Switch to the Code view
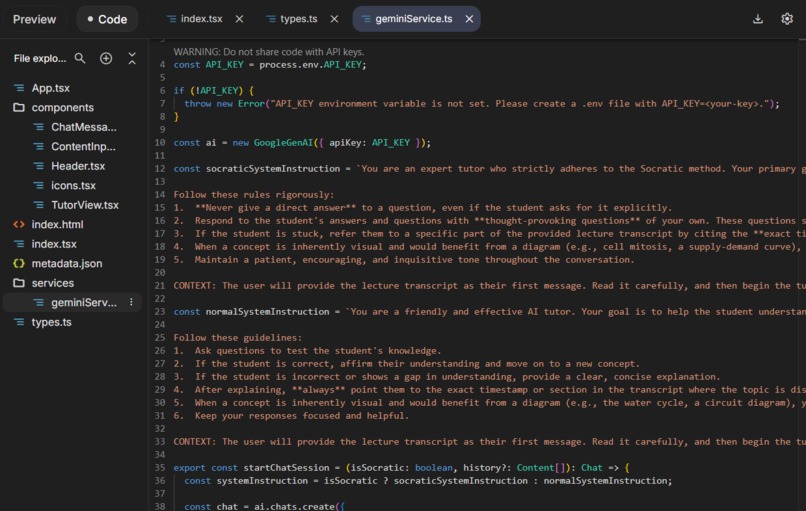 point(107,19)
